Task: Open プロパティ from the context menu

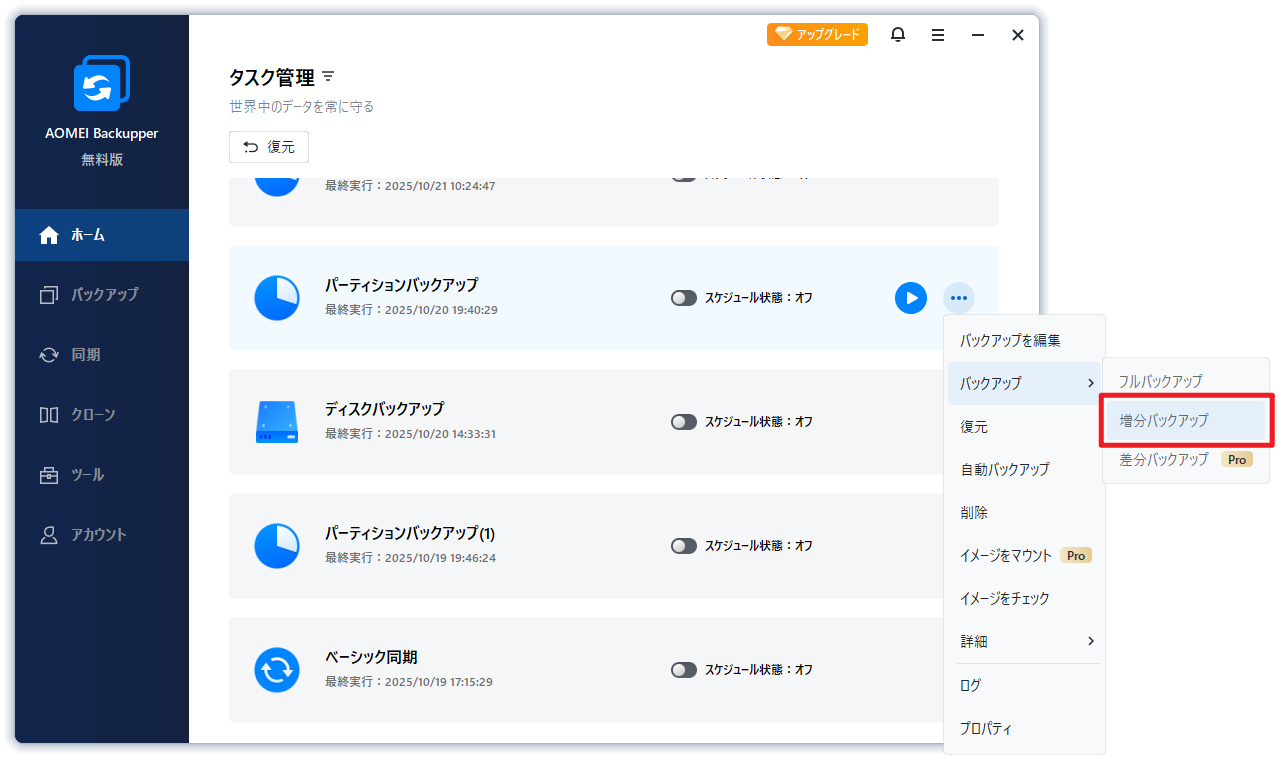Action: [x=1024, y=729]
